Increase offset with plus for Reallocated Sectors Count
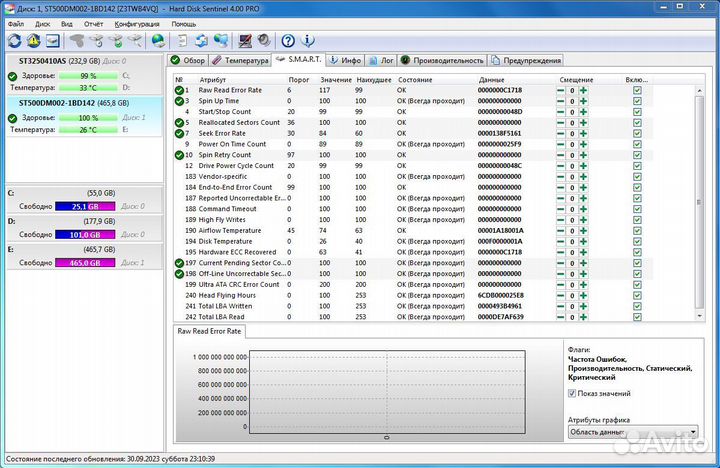 [583, 123]
